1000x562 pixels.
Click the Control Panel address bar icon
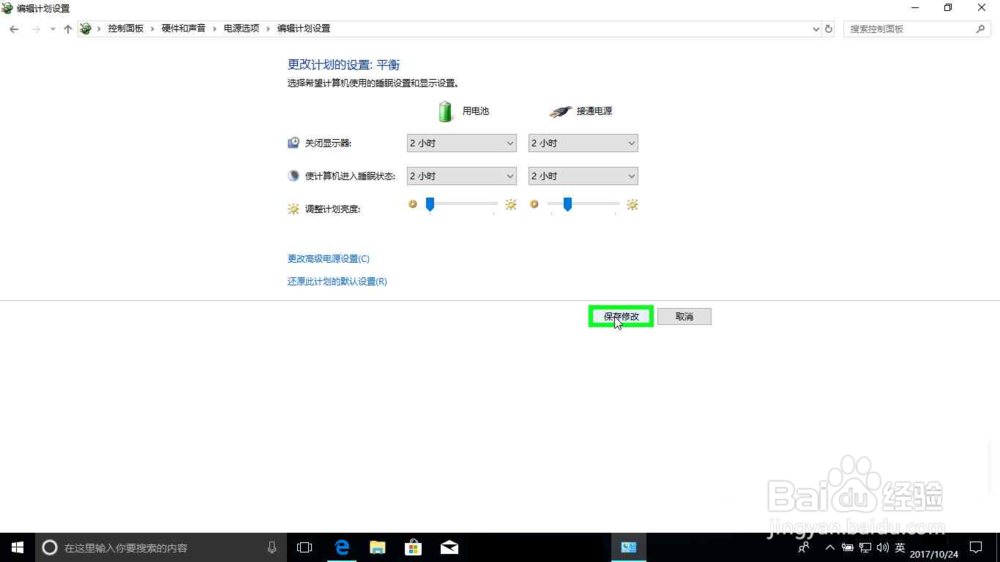tap(85, 29)
